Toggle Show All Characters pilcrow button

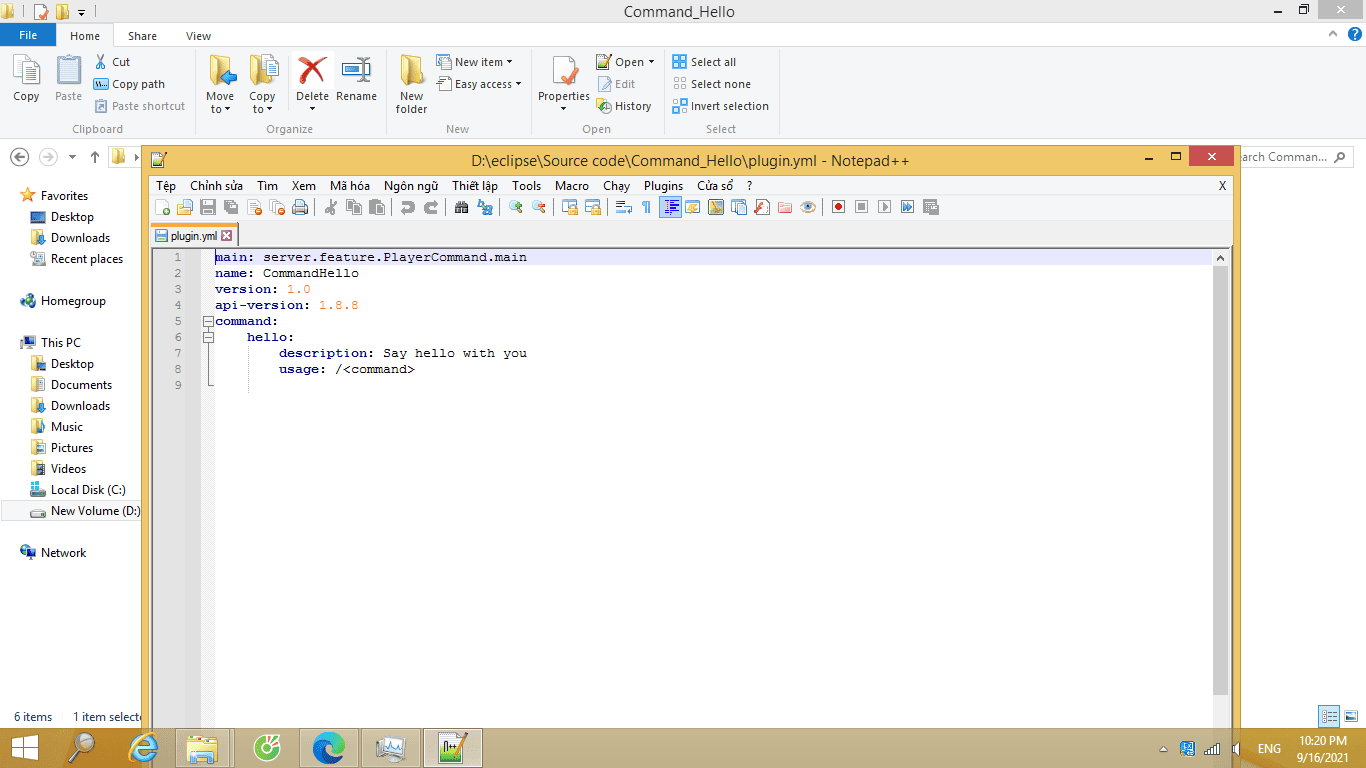[646, 207]
